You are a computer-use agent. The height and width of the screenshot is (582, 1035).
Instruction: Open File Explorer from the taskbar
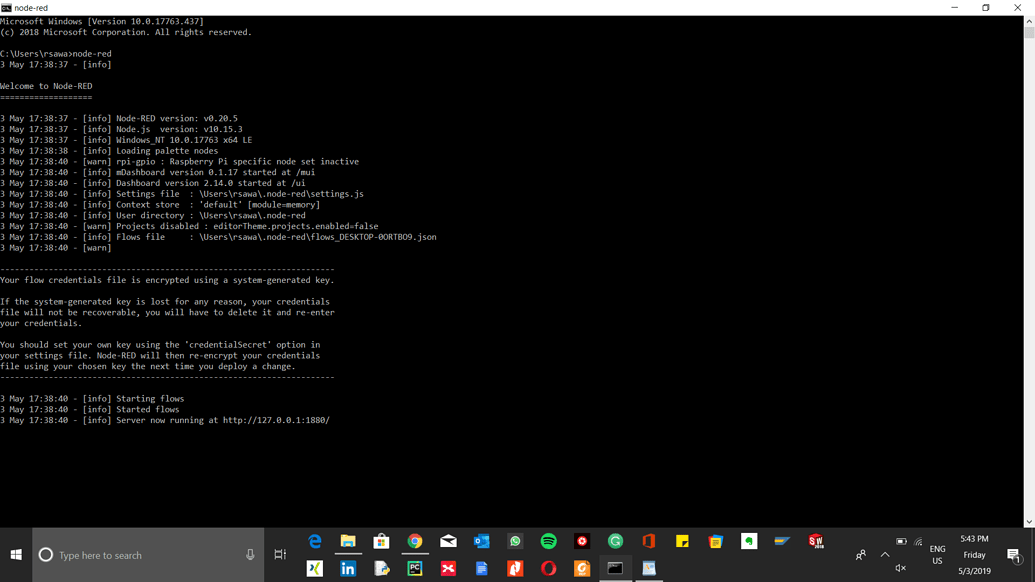[348, 541]
